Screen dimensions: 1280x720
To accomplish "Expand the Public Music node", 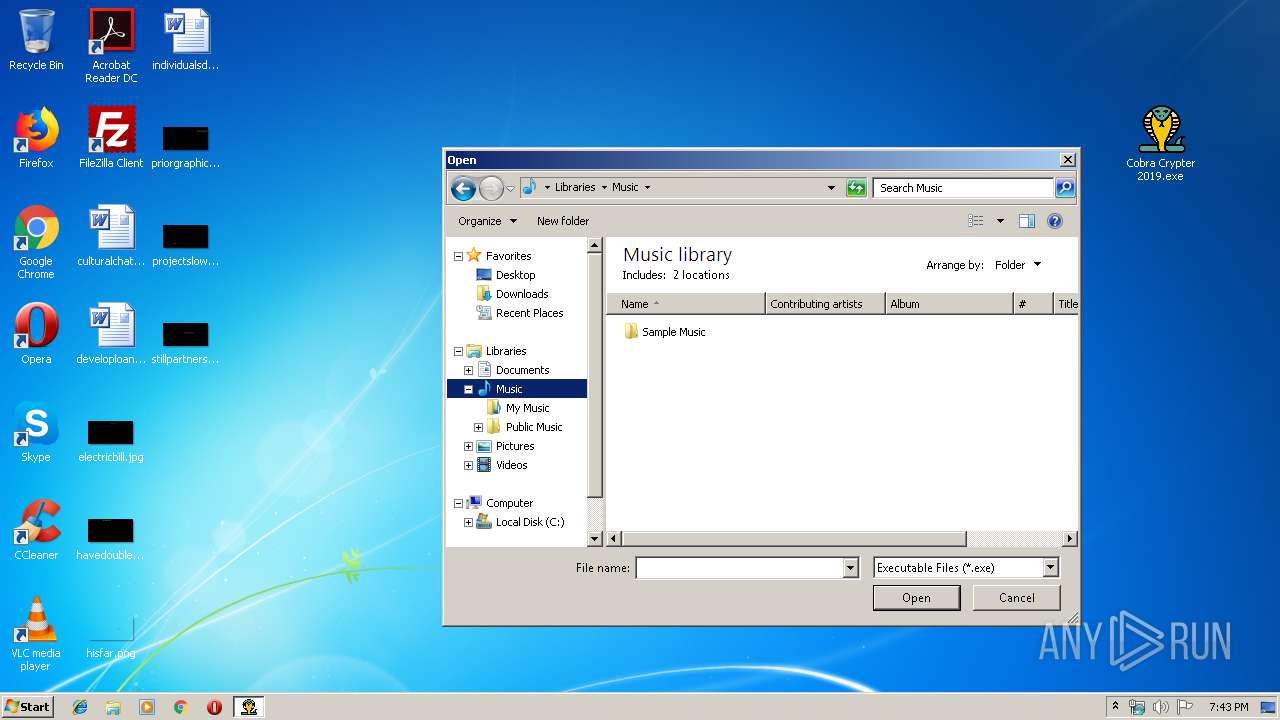I will click(x=478, y=427).
